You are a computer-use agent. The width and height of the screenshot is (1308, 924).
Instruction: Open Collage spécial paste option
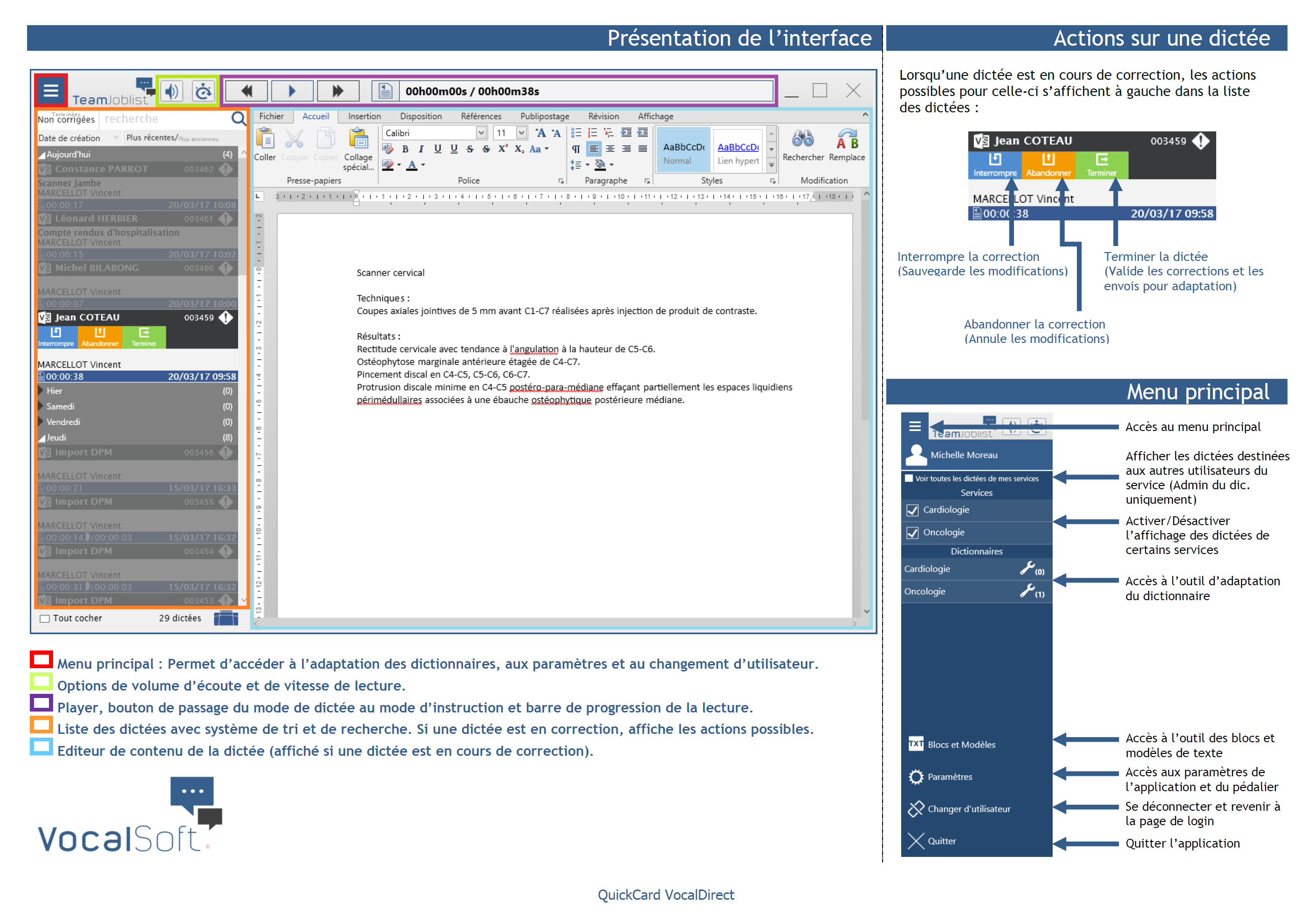click(358, 149)
